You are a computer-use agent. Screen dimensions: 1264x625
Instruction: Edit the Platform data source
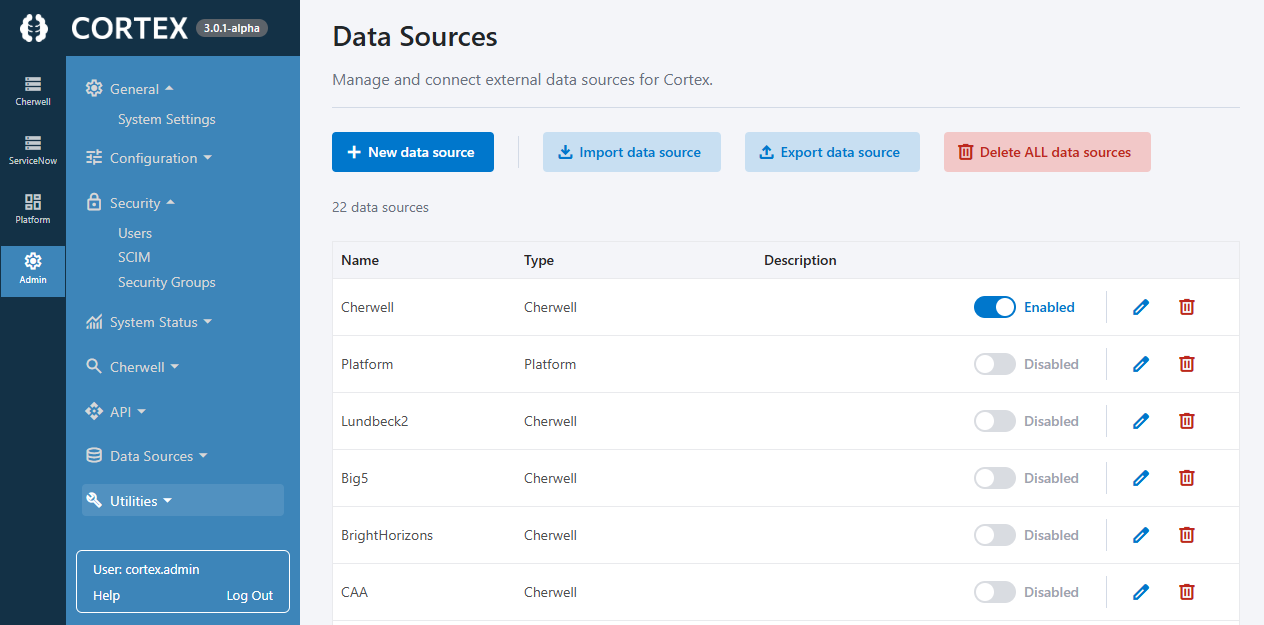coord(1141,364)
